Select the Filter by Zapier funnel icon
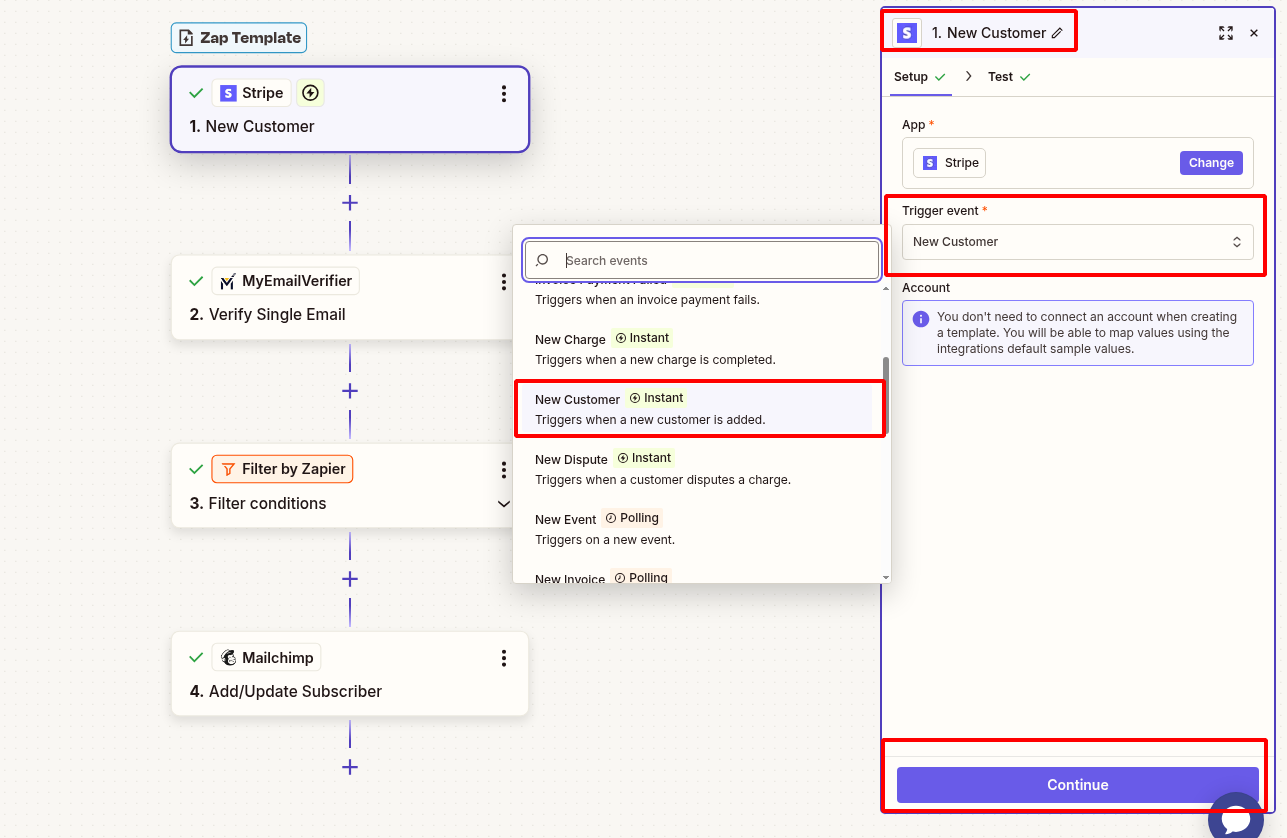The image size is (1287, 838). click(228, 468)
